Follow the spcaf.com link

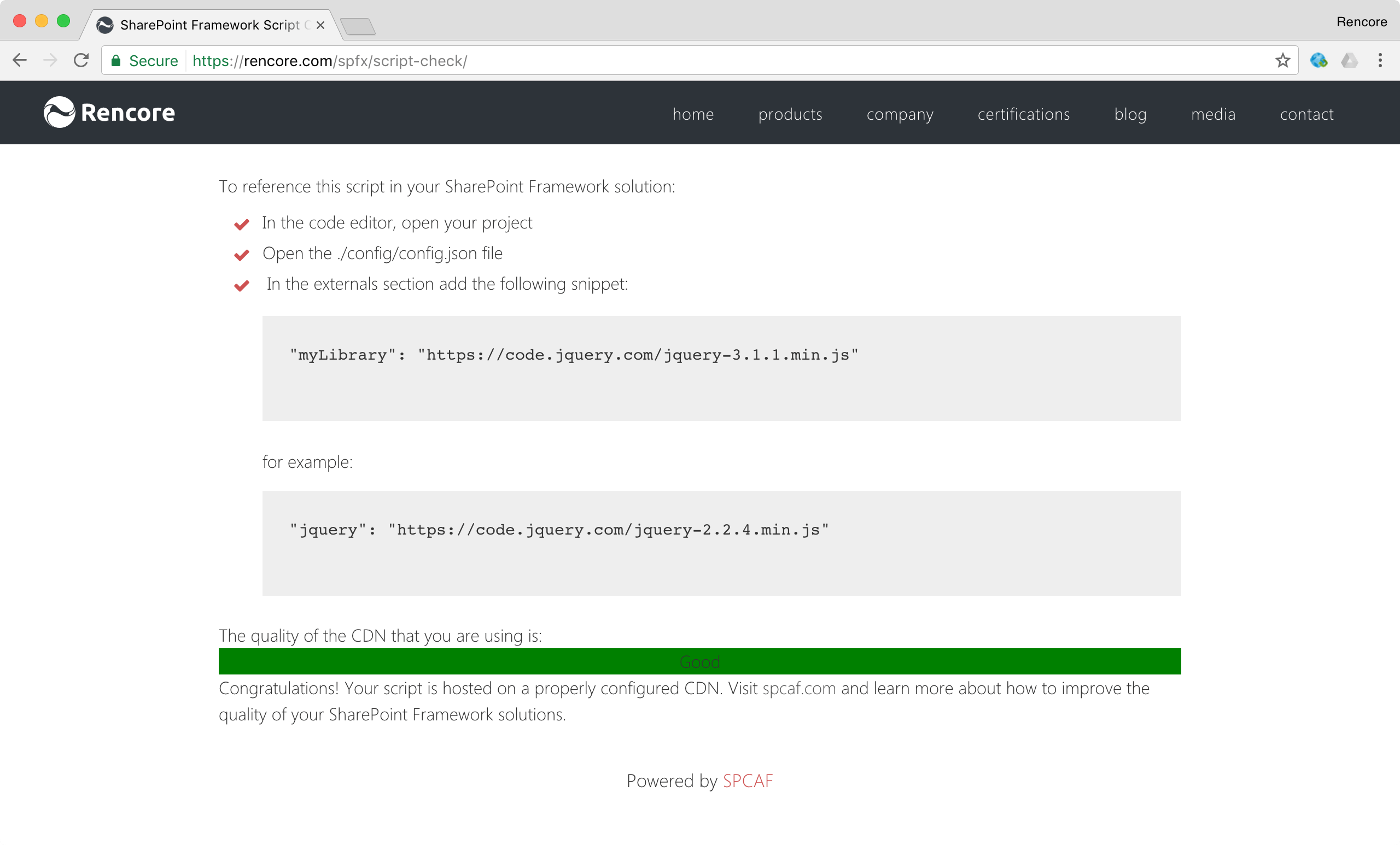(799, 688)
